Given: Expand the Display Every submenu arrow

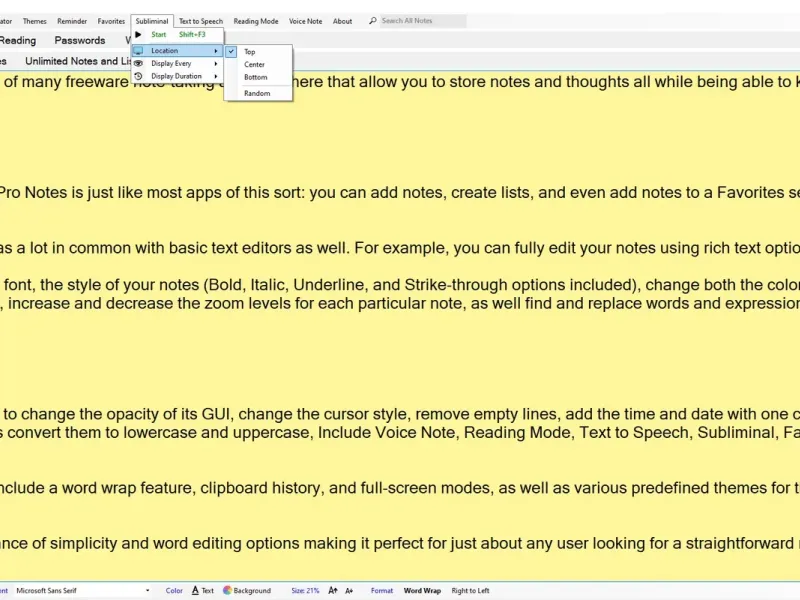Looking at the screenshot, I should (x=216, y=63).
